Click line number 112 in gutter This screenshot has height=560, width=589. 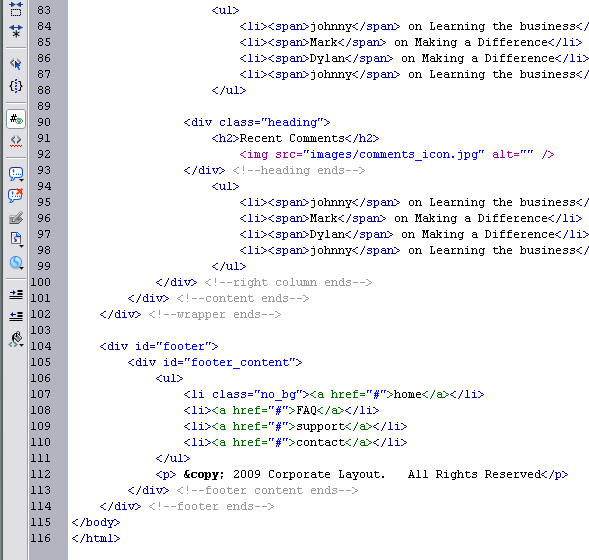click(x=41, y=474)
